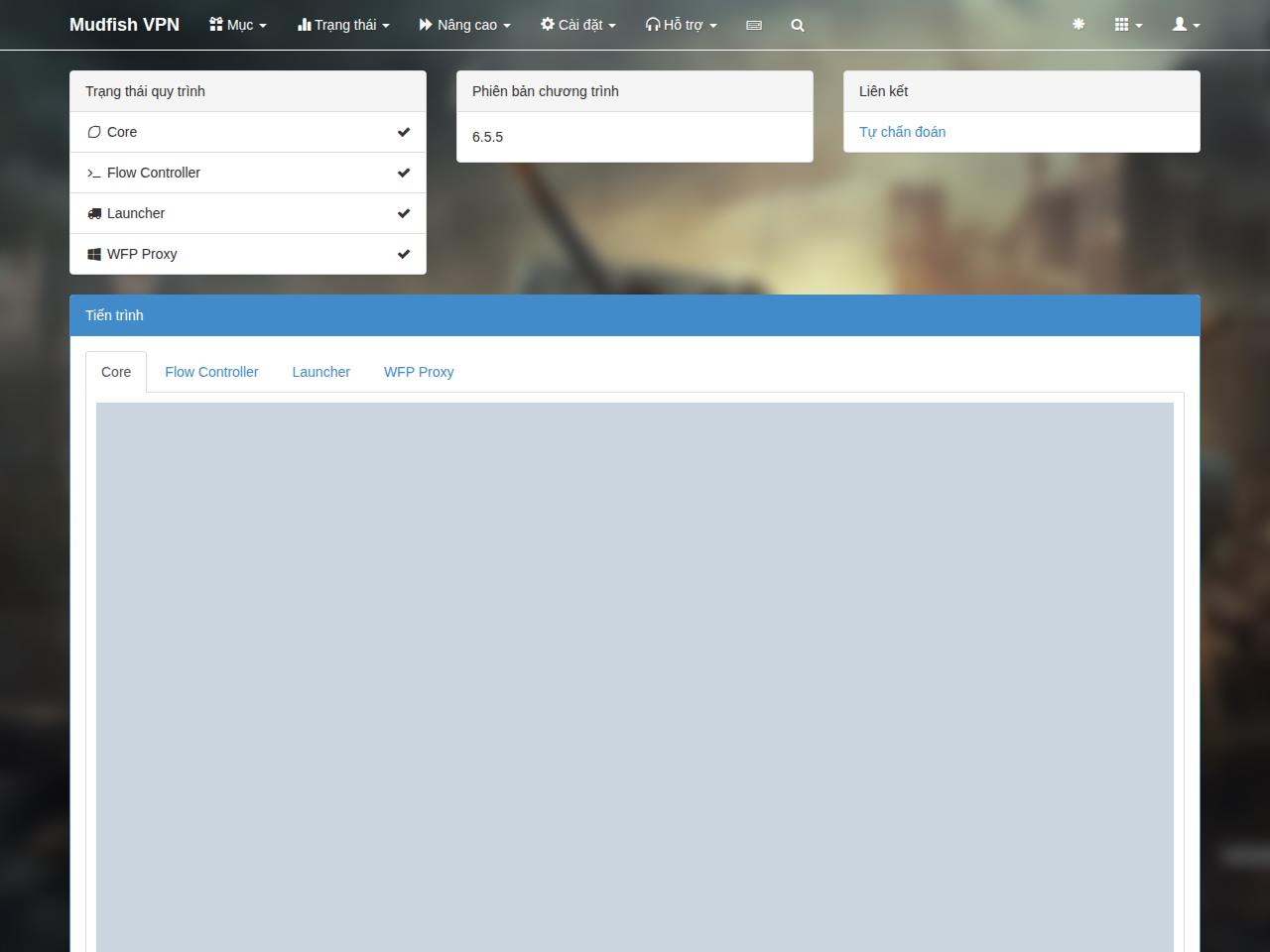Click the keyboard icon in the navbar

[754, 25]
